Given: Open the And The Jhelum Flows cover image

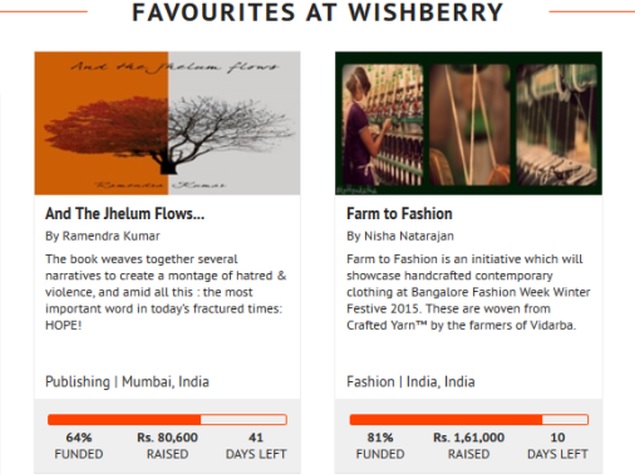Looking at the screenshot, I should pos(167,123).
